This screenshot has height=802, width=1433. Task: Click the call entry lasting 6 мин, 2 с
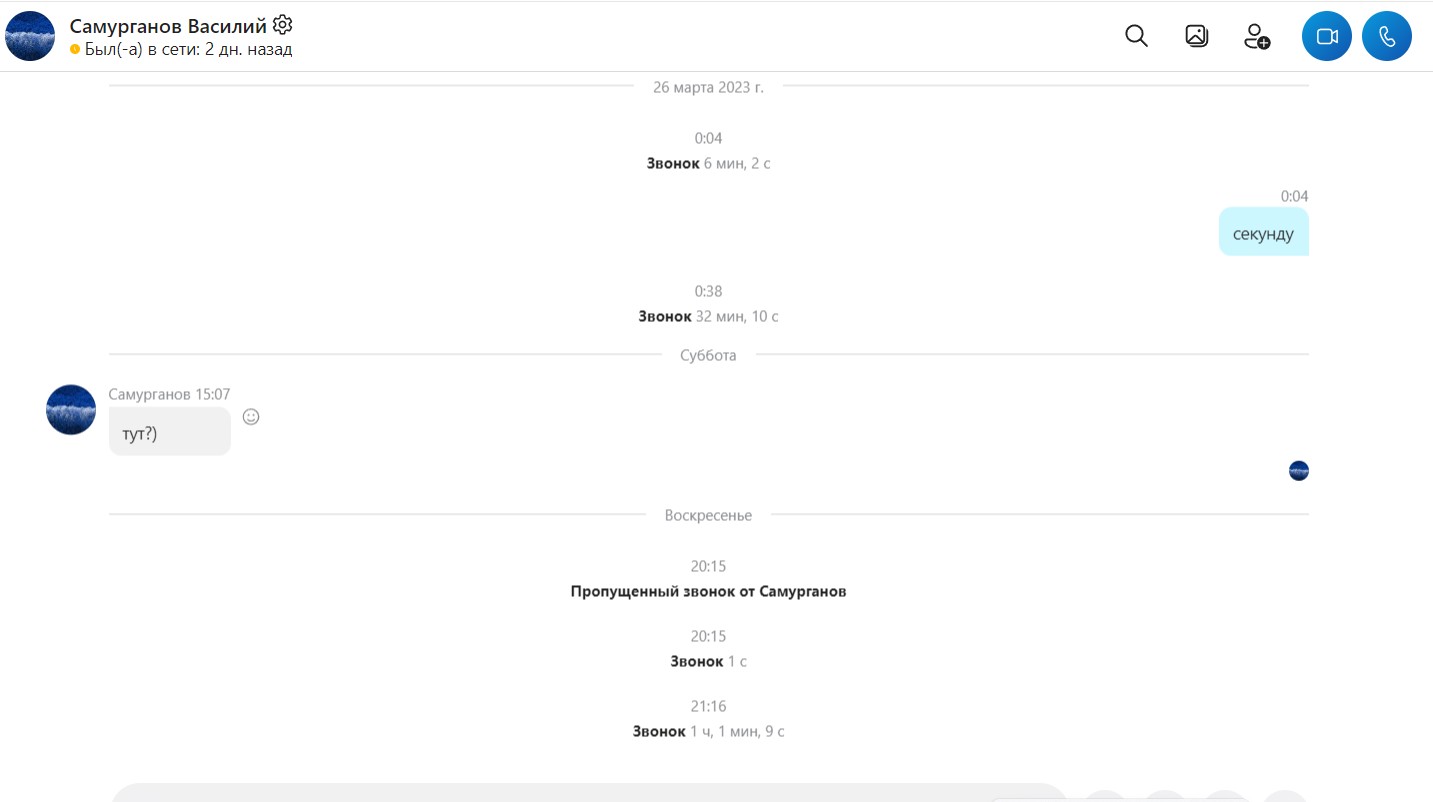[708, 163]
